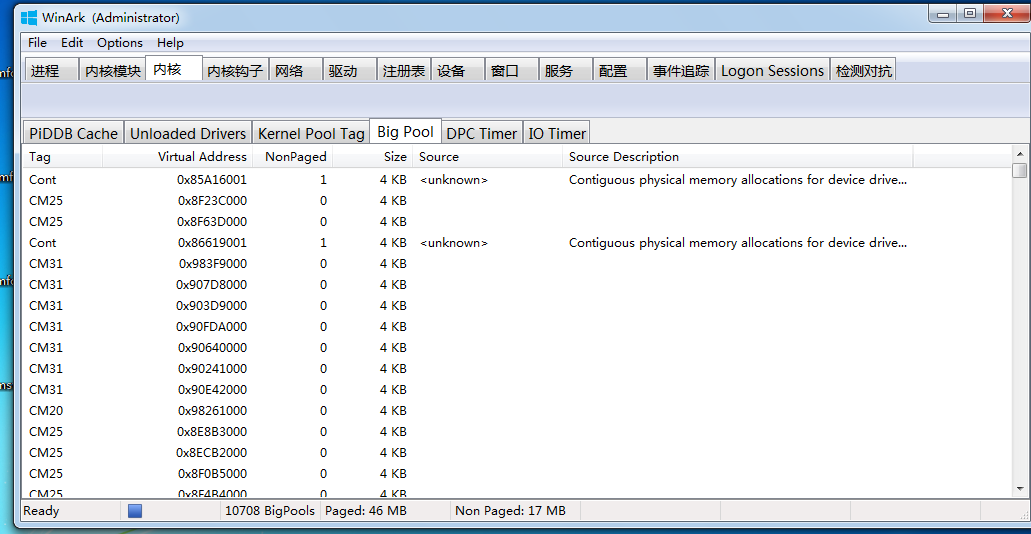Go to the 配置 tab

619,70
